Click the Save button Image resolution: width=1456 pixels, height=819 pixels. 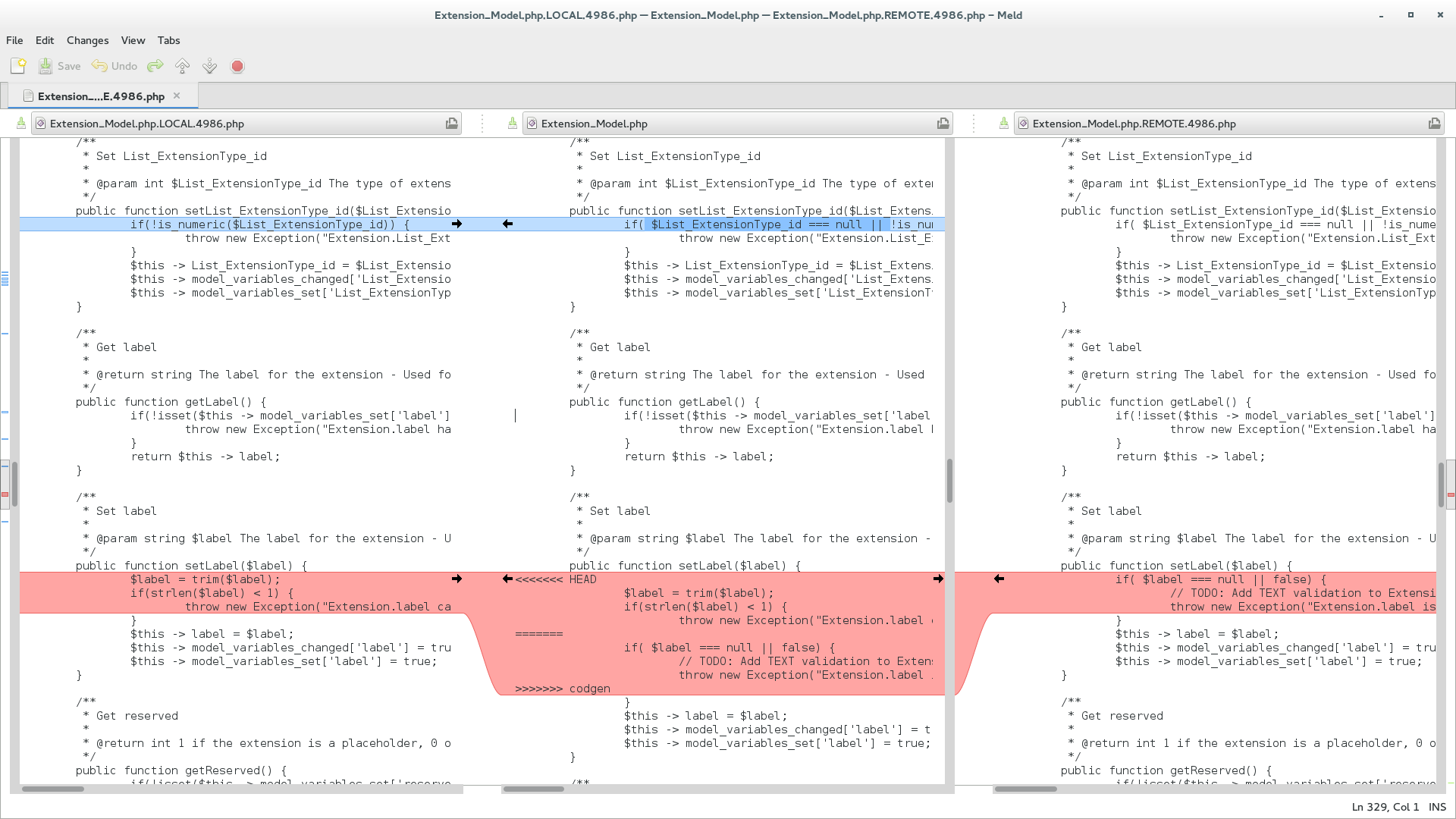point(60,66)
